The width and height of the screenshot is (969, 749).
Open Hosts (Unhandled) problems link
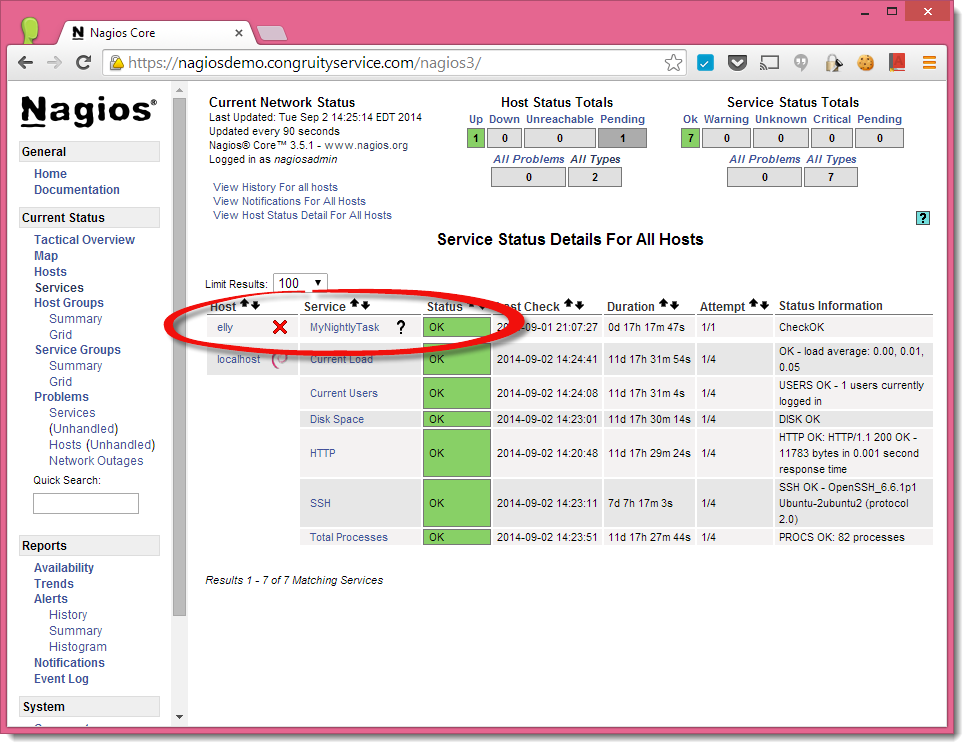[102, 445]
